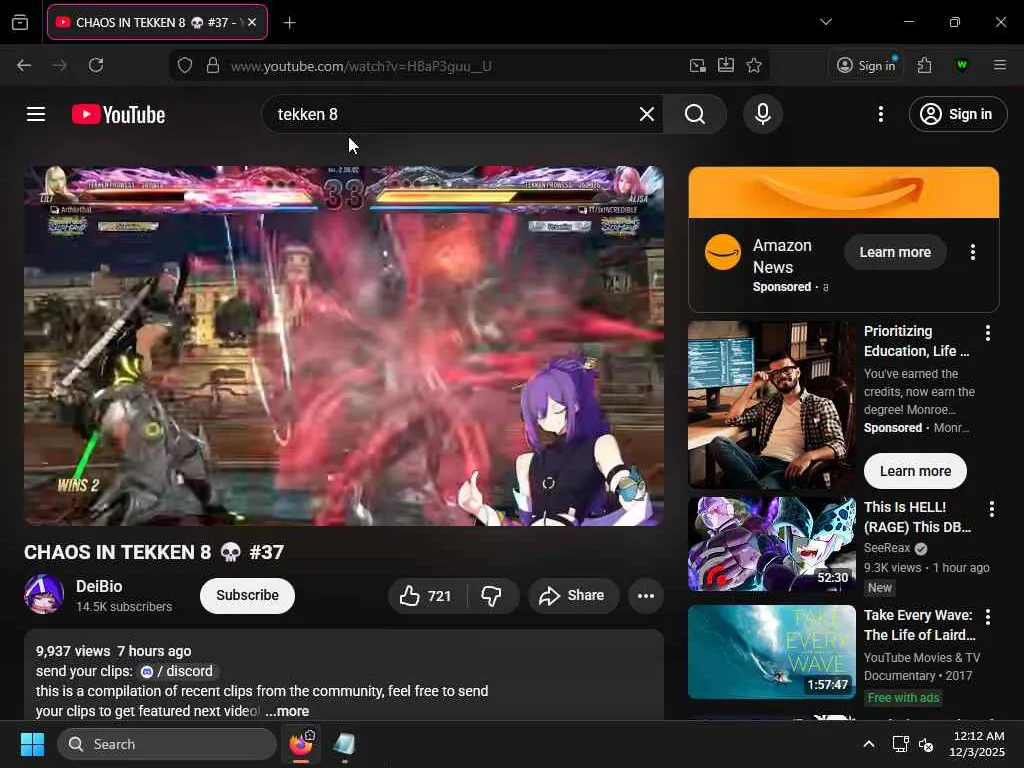Click the Amazon News logo icon
Image resolution: width=1024 pixels, height=768 pixels.
tap(723, 252)
